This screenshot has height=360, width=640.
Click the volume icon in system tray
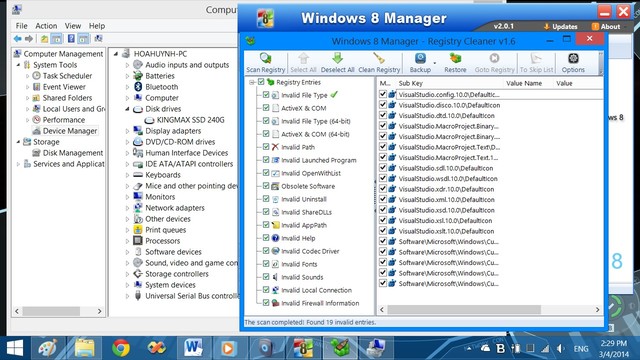560,349
